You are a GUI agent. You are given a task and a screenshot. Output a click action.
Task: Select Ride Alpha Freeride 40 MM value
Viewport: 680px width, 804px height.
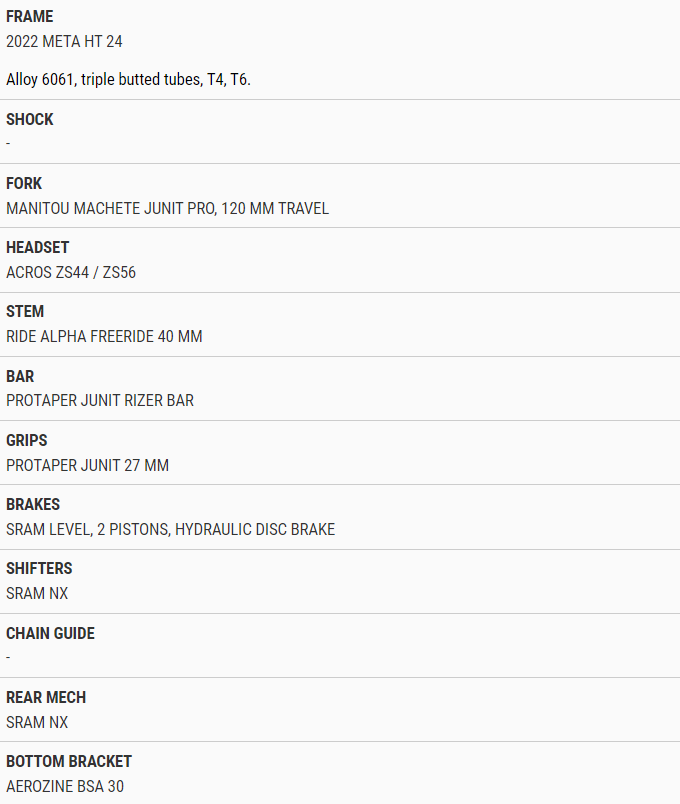104,336
